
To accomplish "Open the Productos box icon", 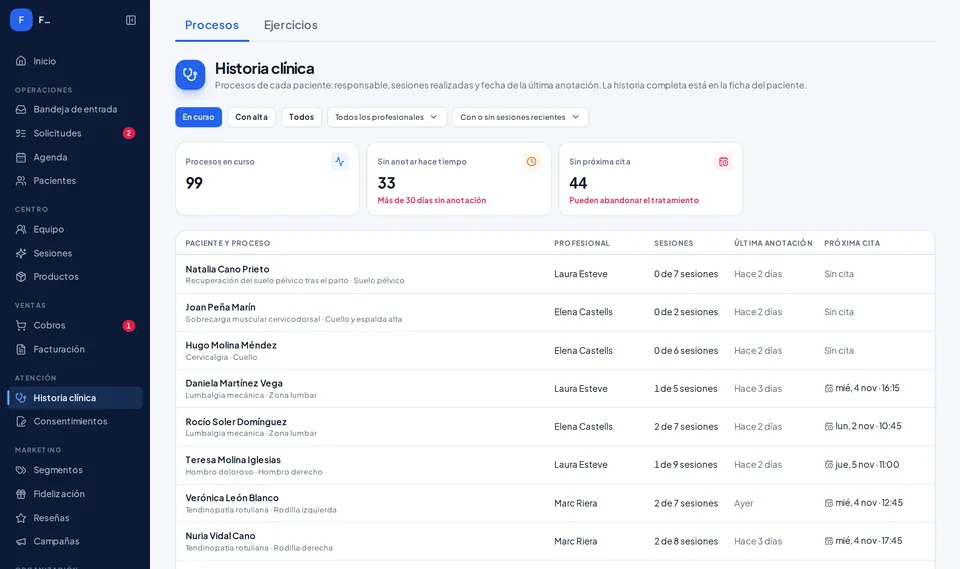I will [21, 277].
